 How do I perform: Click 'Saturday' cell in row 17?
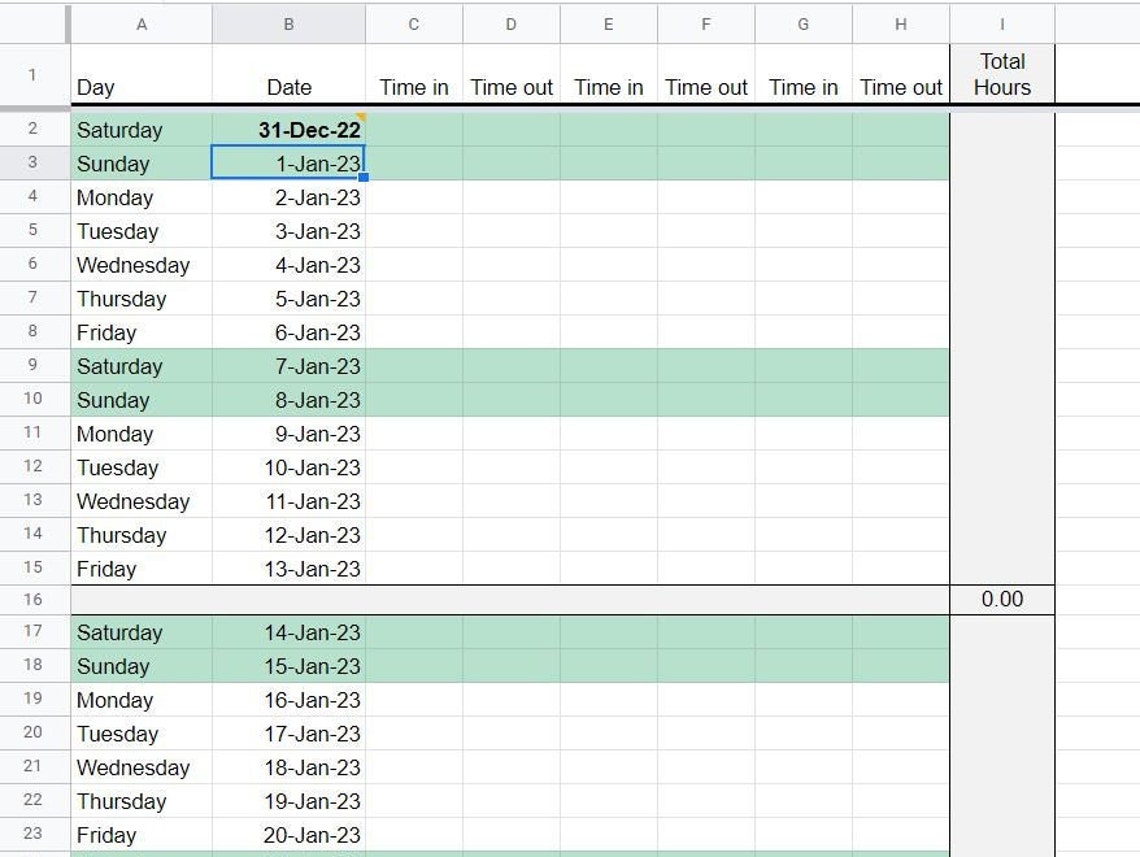coord(142,632)
